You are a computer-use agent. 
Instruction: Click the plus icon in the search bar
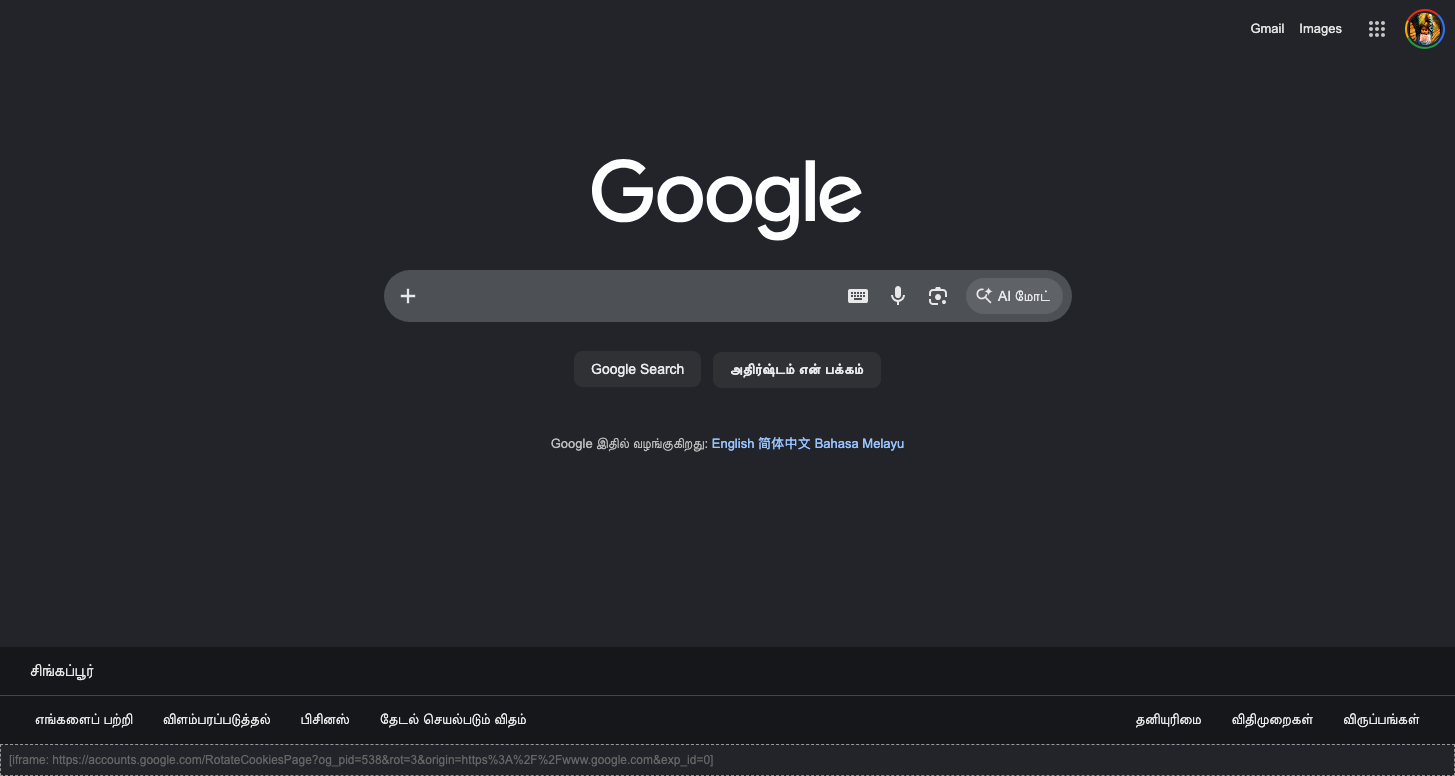(x=408, y=296)
